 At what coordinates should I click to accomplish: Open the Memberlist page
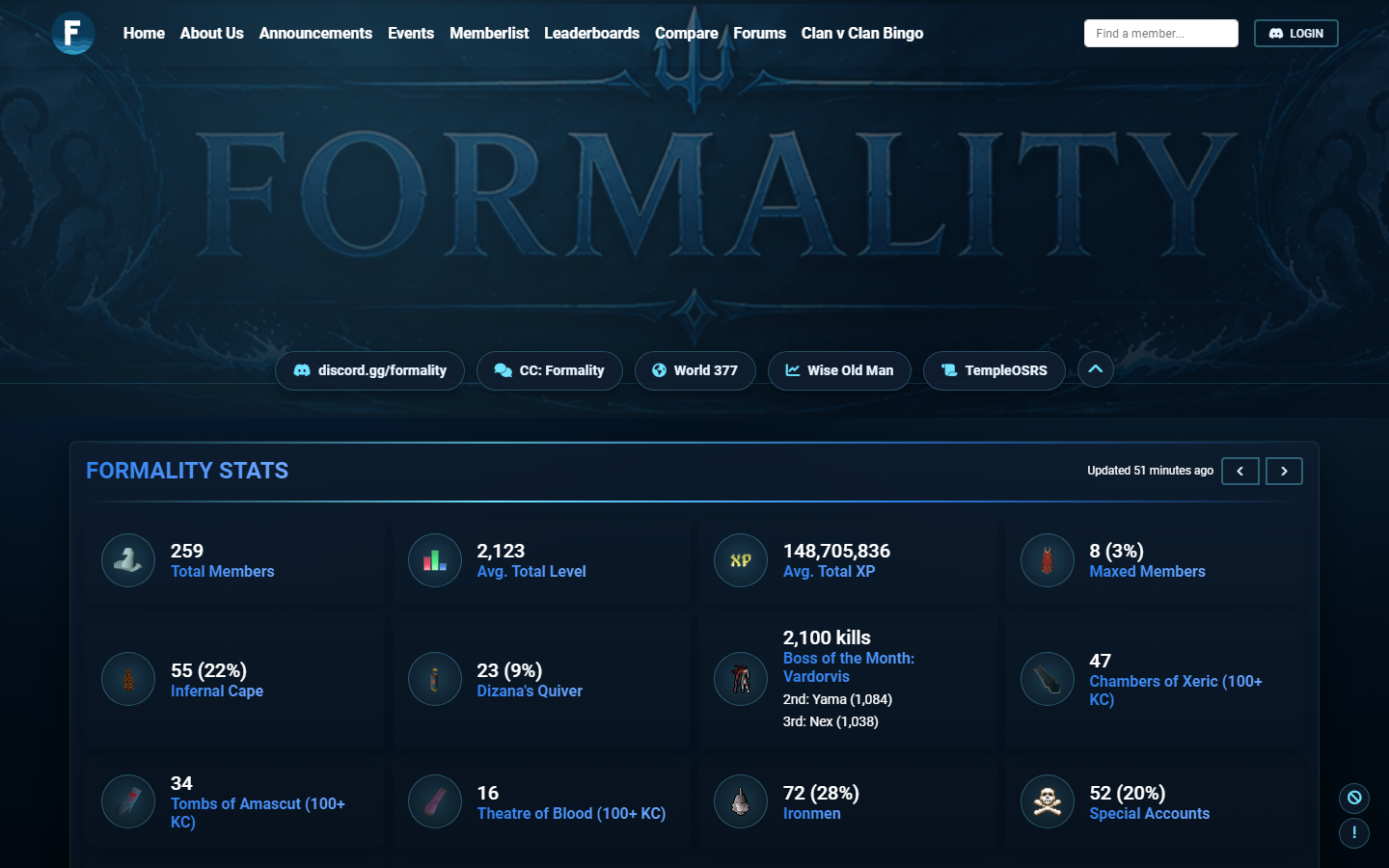pyautogui.click(x=489, y=33)
